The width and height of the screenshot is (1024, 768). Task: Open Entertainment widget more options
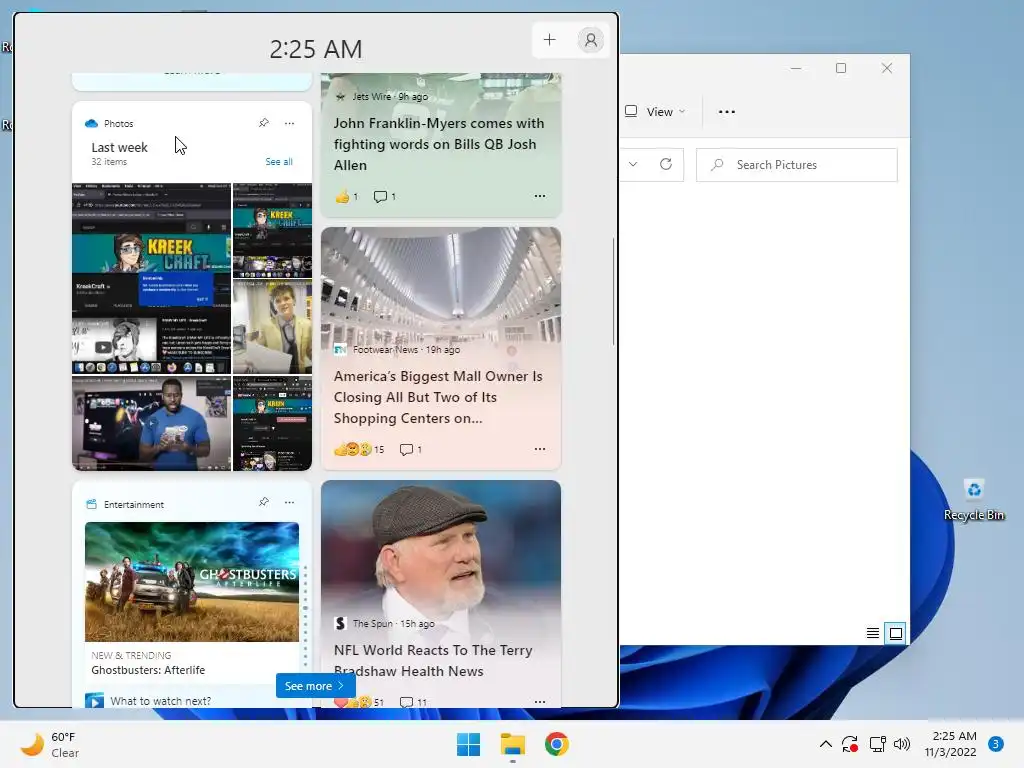pos(289,502)
